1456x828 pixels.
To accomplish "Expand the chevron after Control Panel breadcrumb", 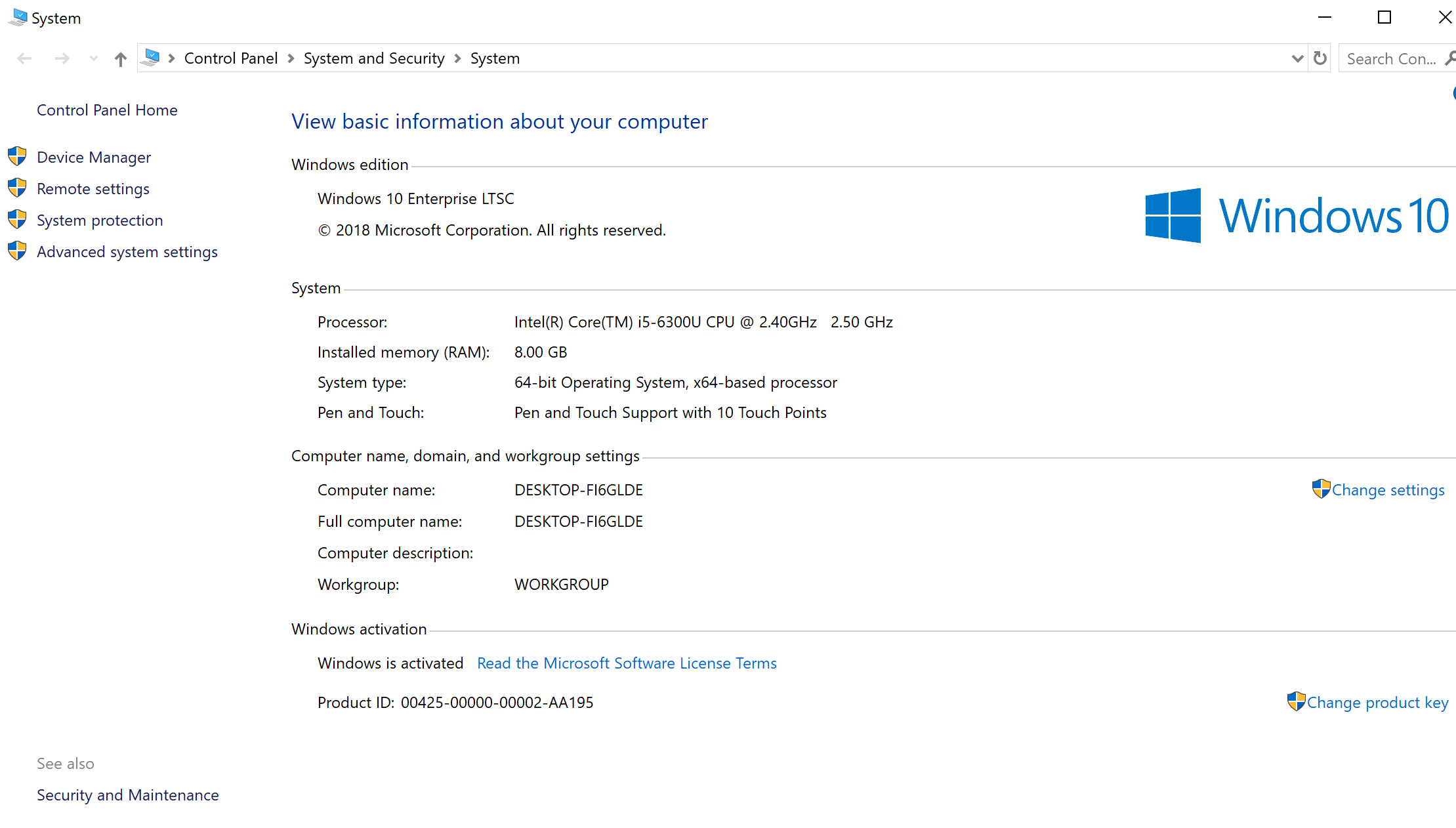I will [291, 58].
